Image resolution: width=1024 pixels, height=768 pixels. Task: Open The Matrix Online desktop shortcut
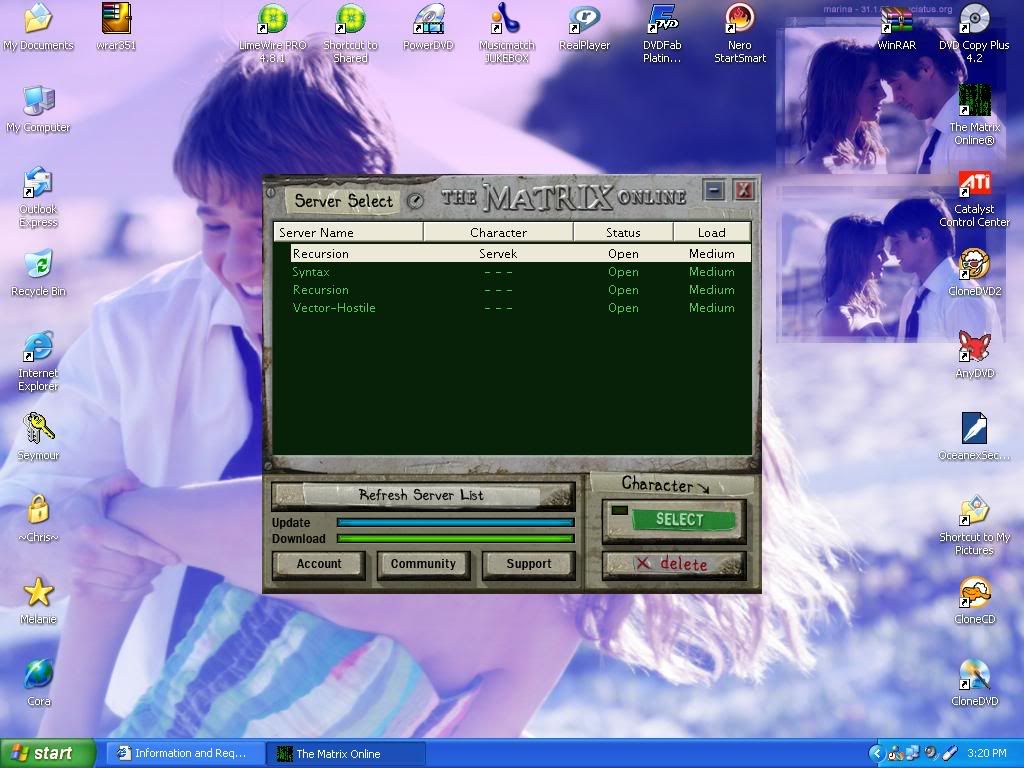click(x=974, y=115)
